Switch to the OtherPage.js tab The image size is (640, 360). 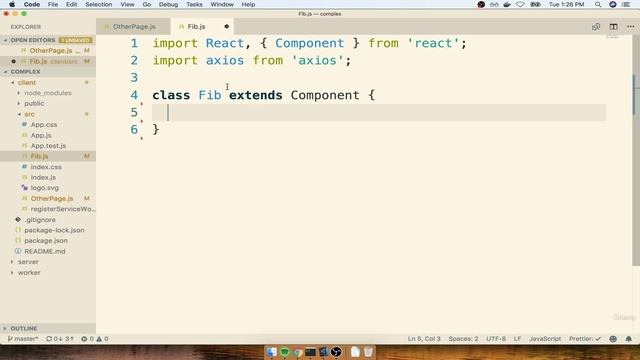click(x=134, y=27)
